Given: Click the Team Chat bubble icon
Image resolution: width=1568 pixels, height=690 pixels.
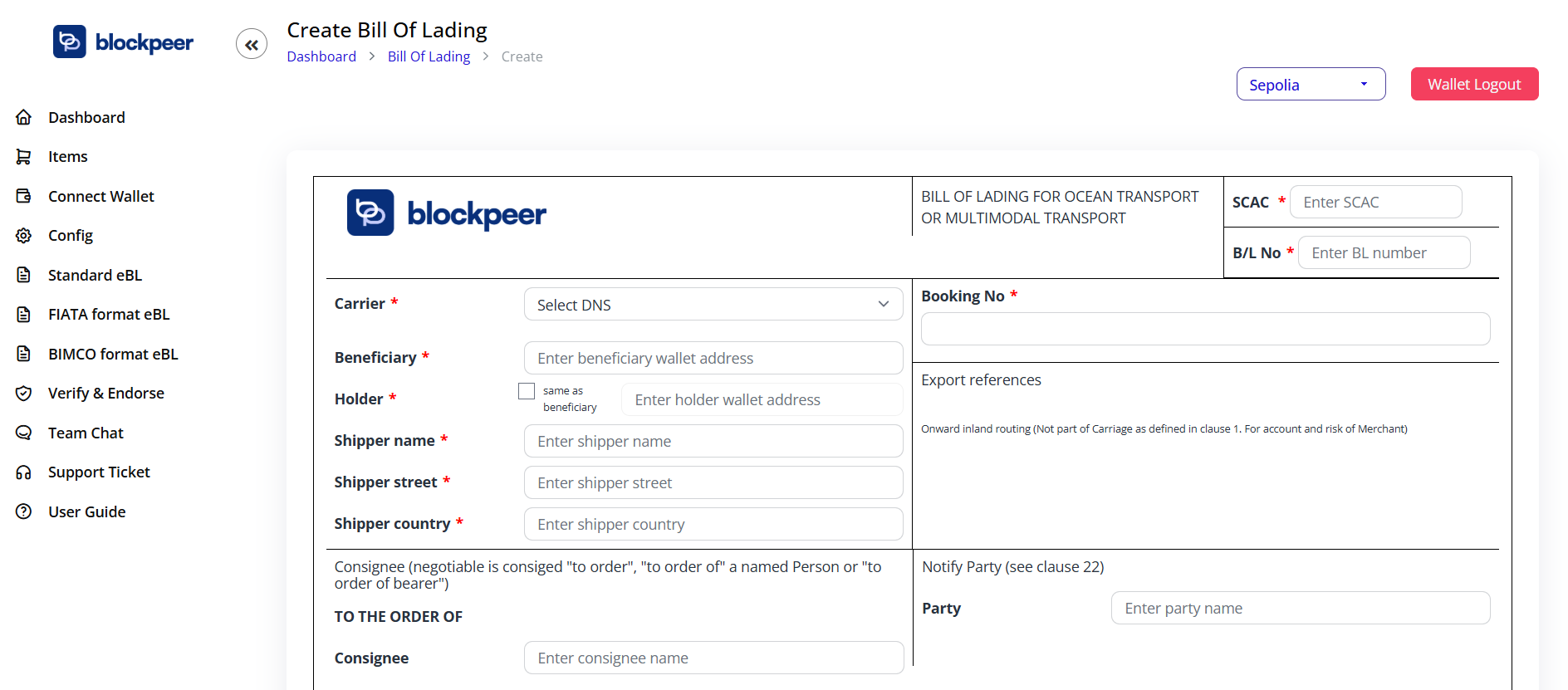Looking at the screenshot, I should click(24, 433).
